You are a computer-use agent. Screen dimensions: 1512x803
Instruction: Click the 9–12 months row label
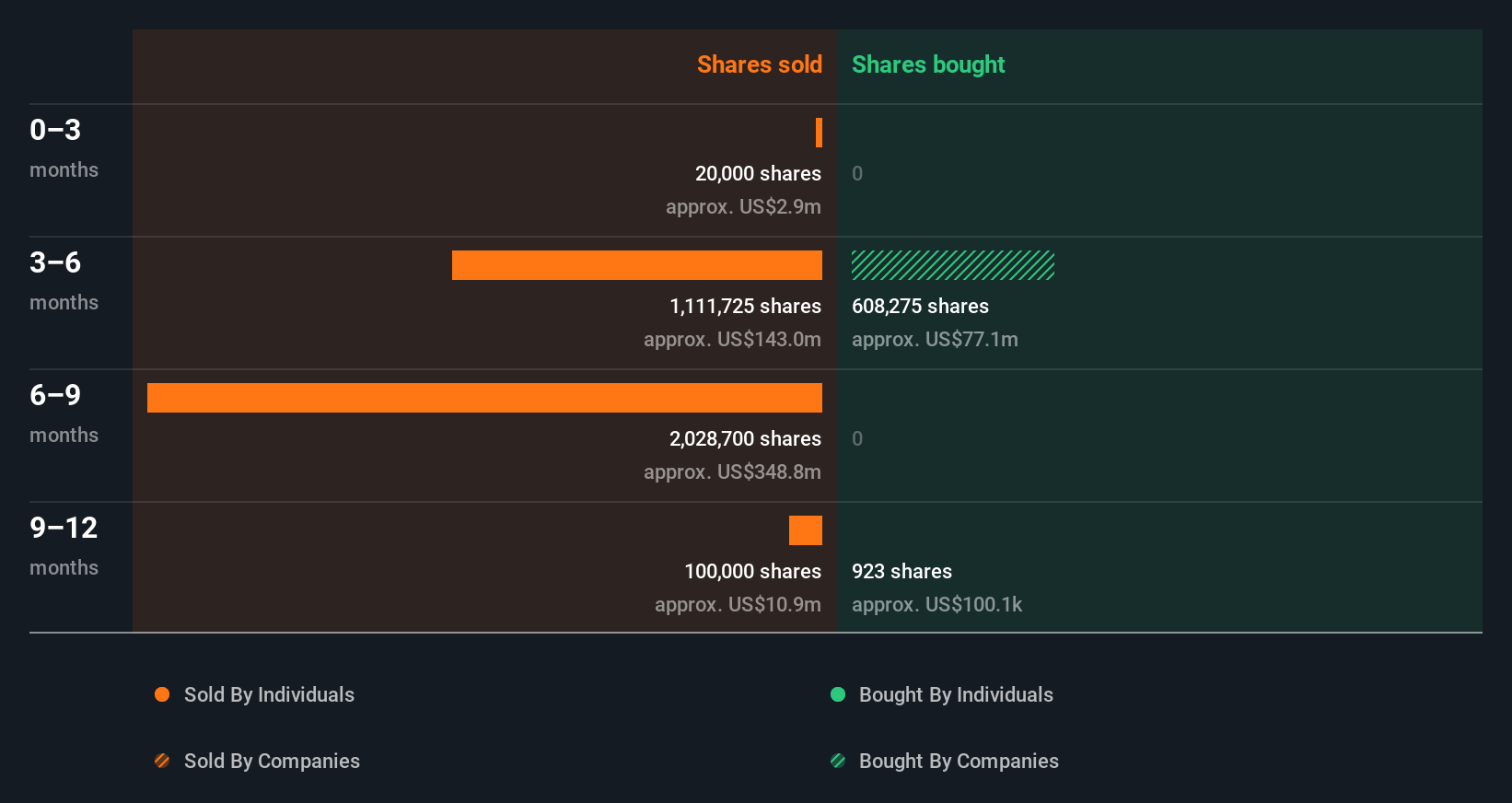click(x=64, y=546)
